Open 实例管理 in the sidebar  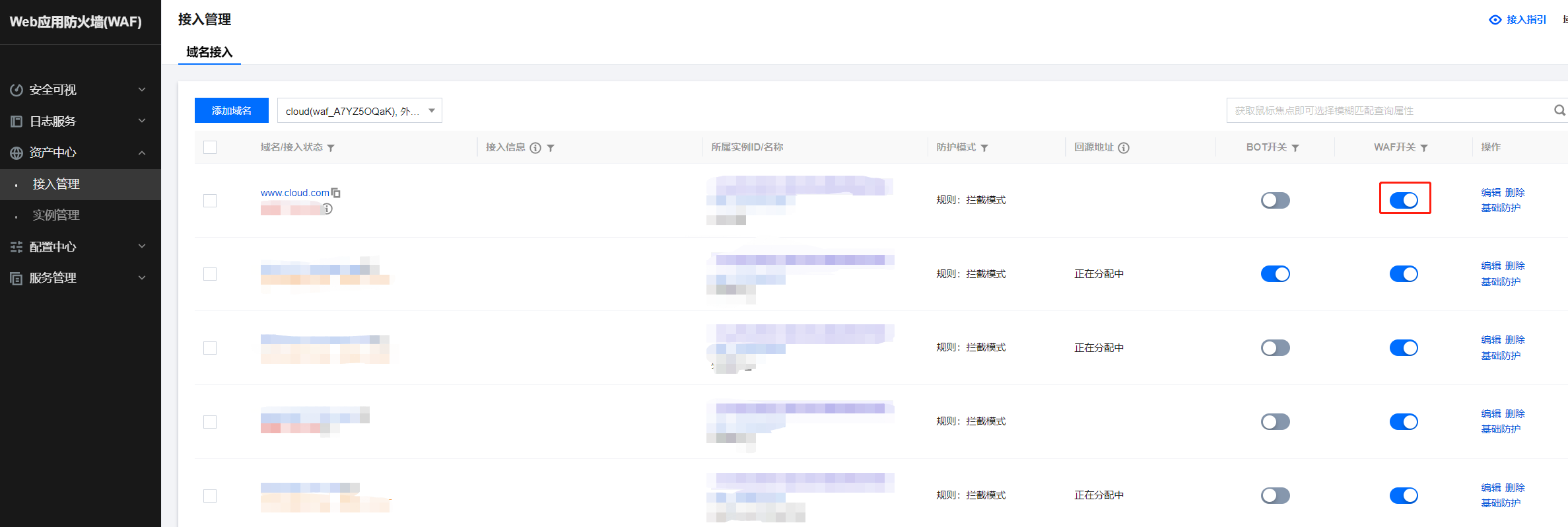coord(56,215)
